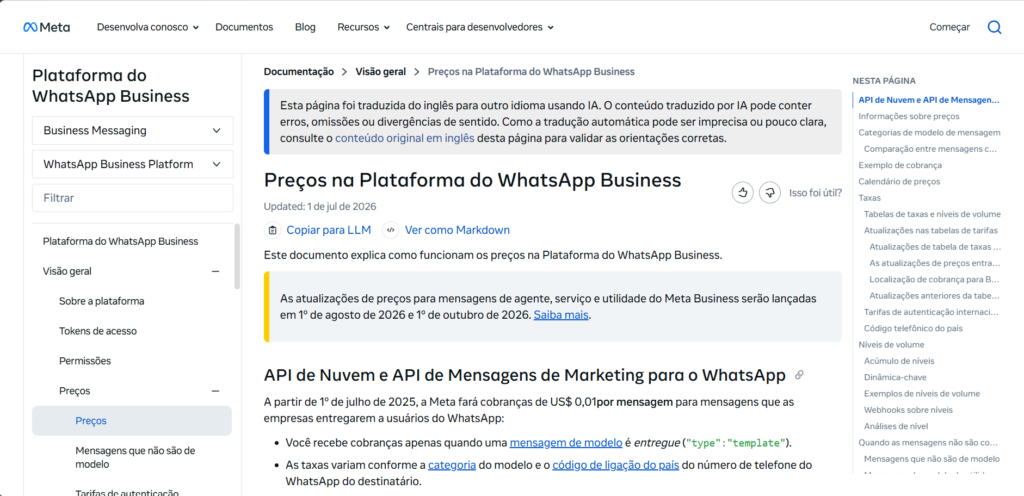Open the mensagem de modelo link
This screenshot has width=1024, height=496.
click(566, 442)
